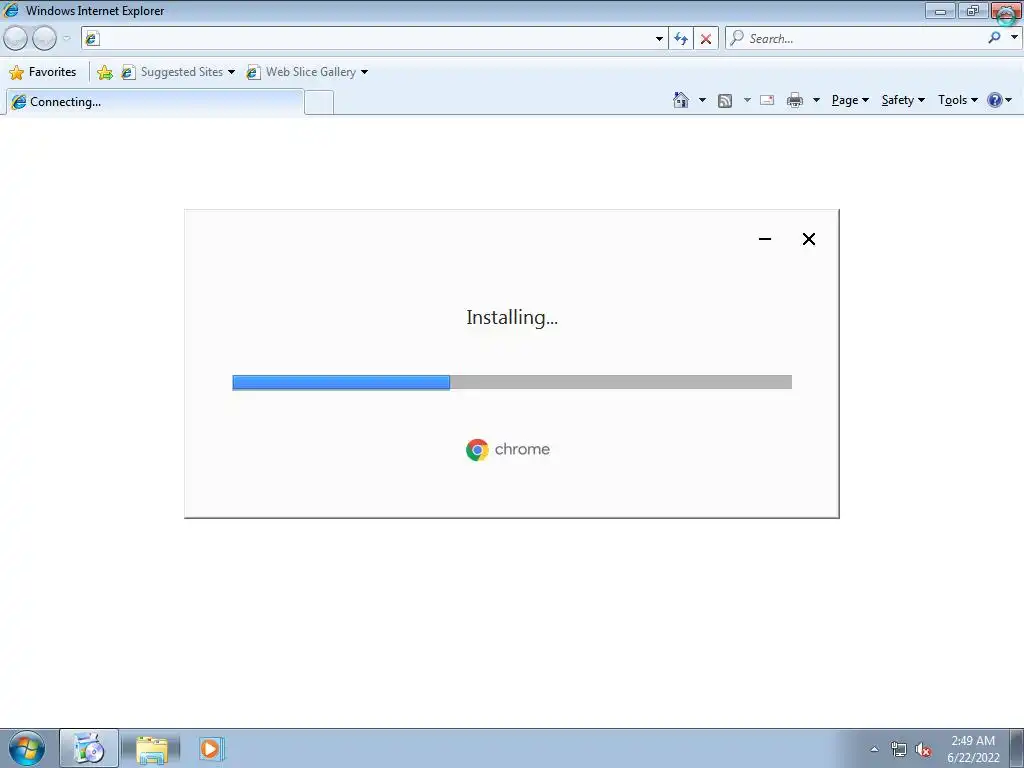This screenshot has height=768, width=1024.
Task: Click the search magnifier button
Action: pyautogui.click(x=994, y=38)
